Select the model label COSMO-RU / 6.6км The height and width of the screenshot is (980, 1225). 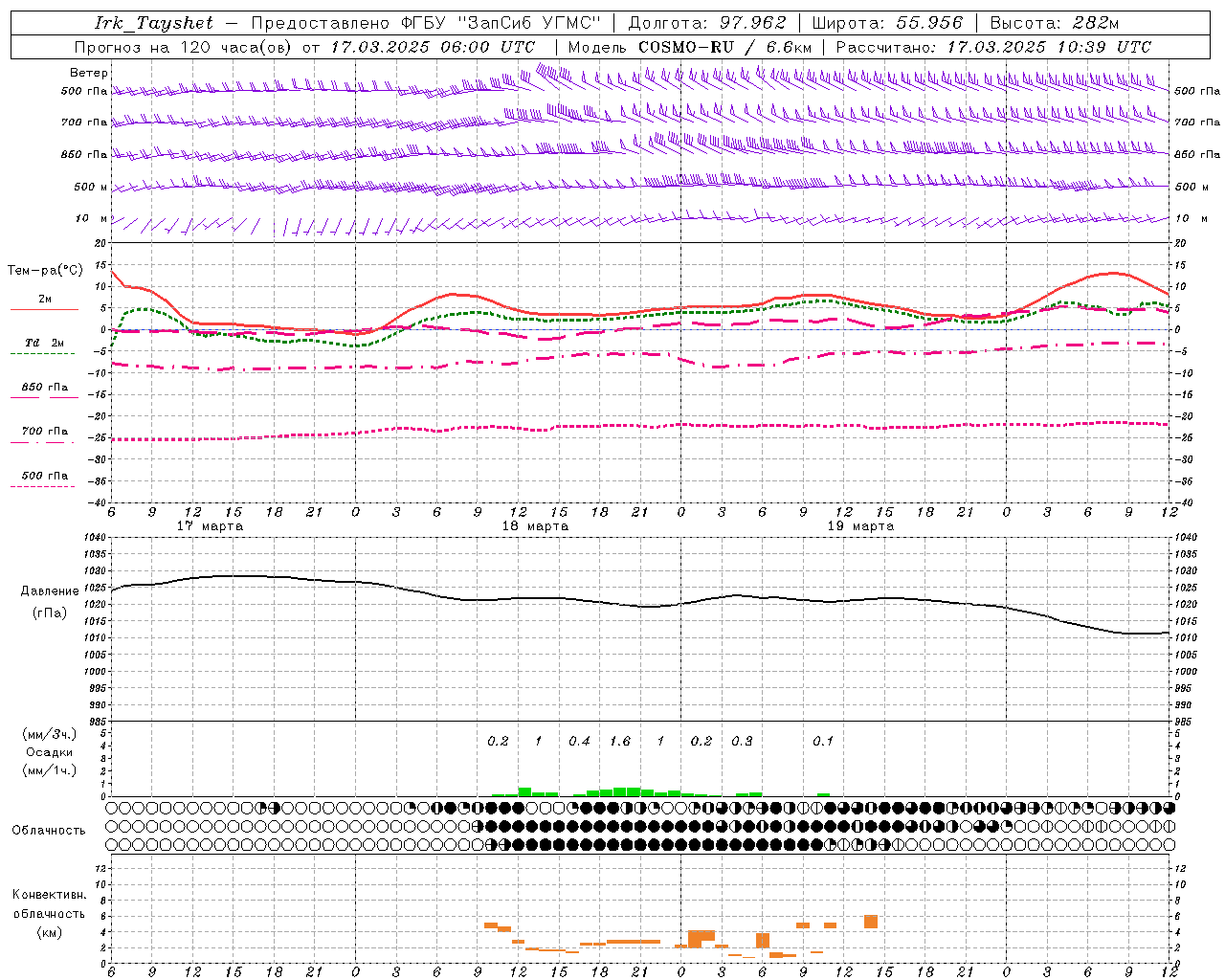coord(724,47)
